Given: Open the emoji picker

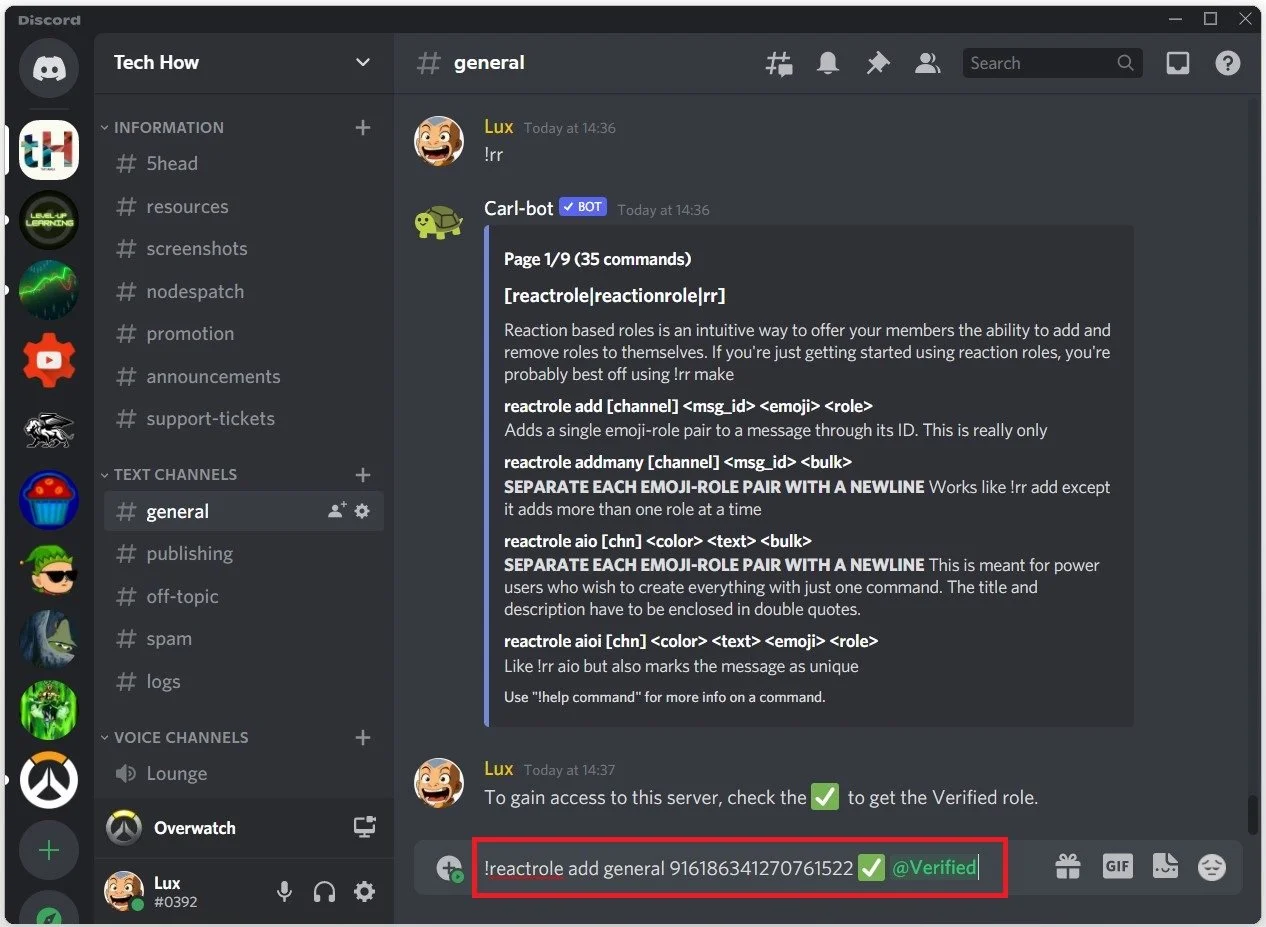Looking at the screenshot, I should pos(1212,867).
